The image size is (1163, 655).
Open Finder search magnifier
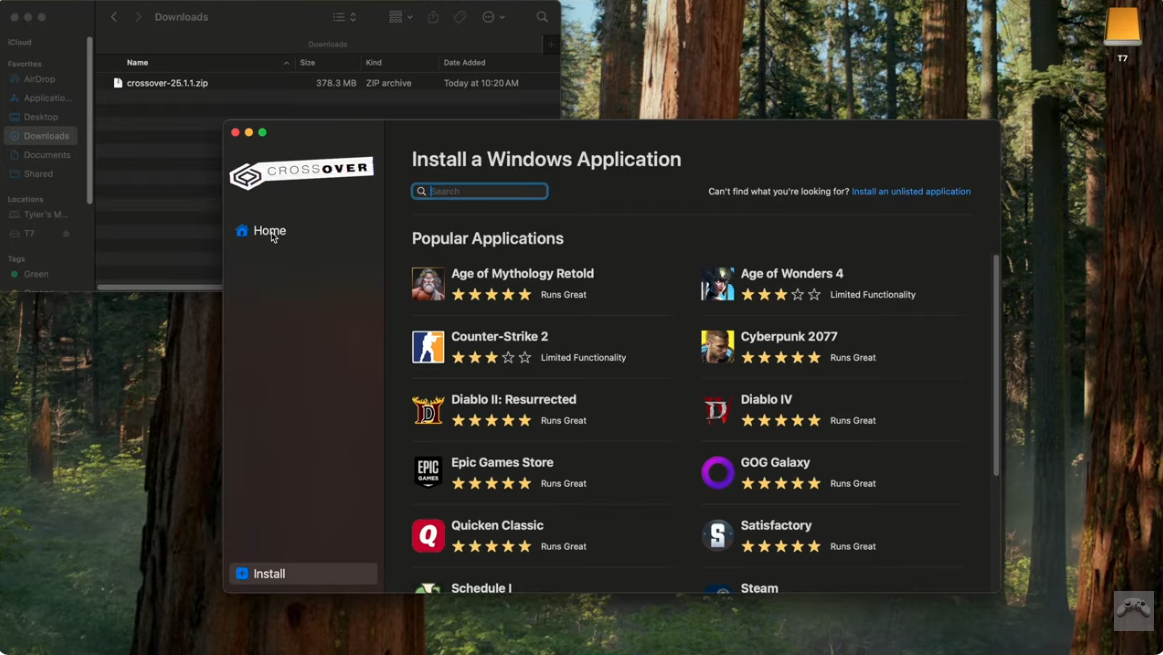pyautogui.click(x=542, y=17)
